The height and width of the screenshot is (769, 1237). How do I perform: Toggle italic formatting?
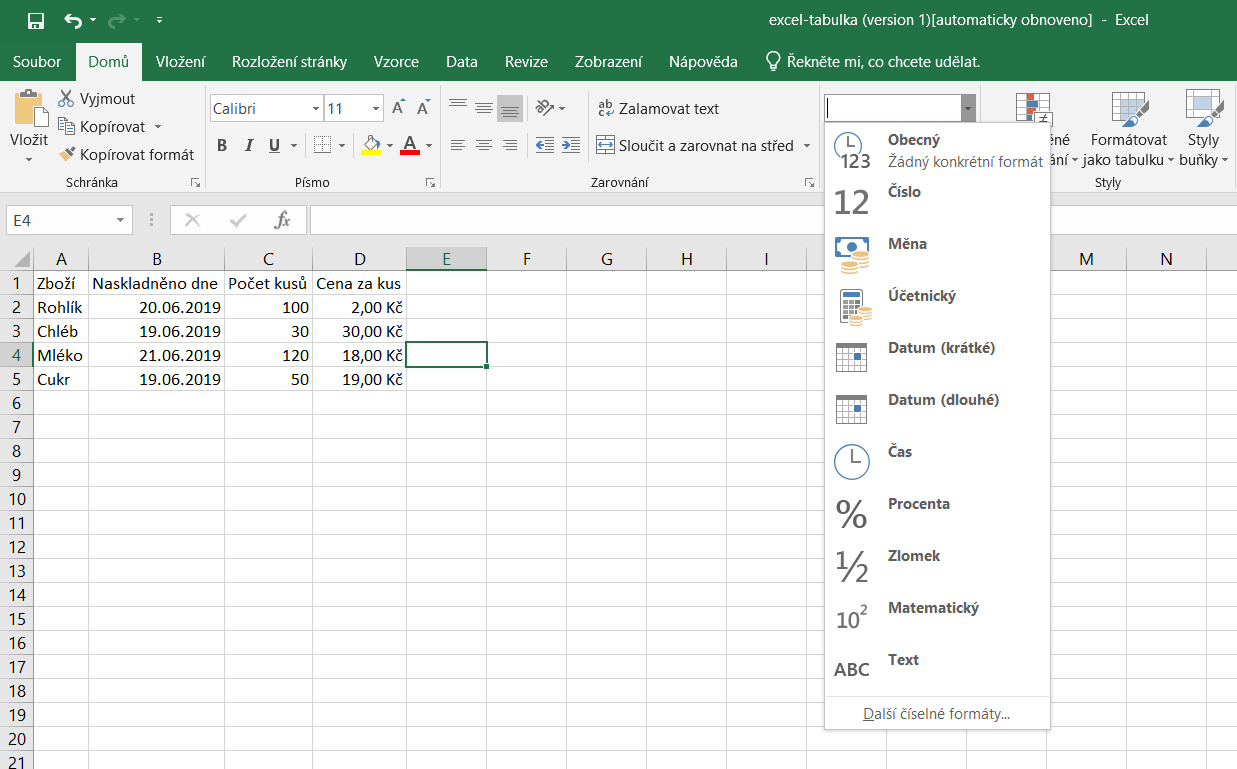point(248,145)
